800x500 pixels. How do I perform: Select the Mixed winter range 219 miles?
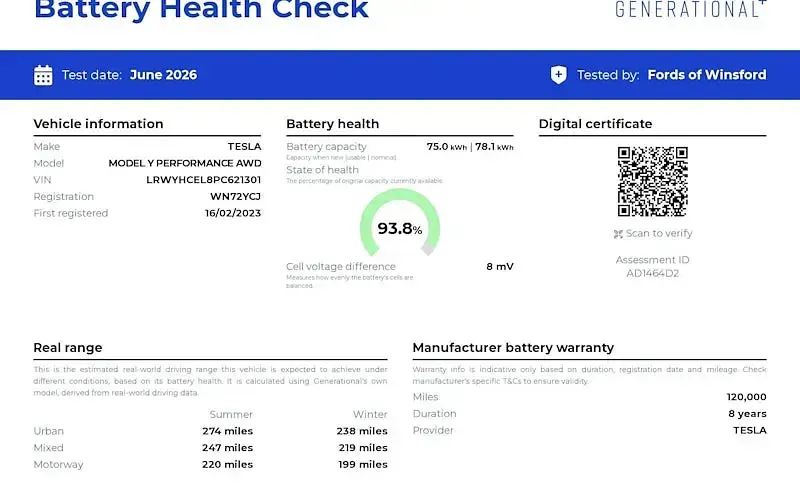363,448
